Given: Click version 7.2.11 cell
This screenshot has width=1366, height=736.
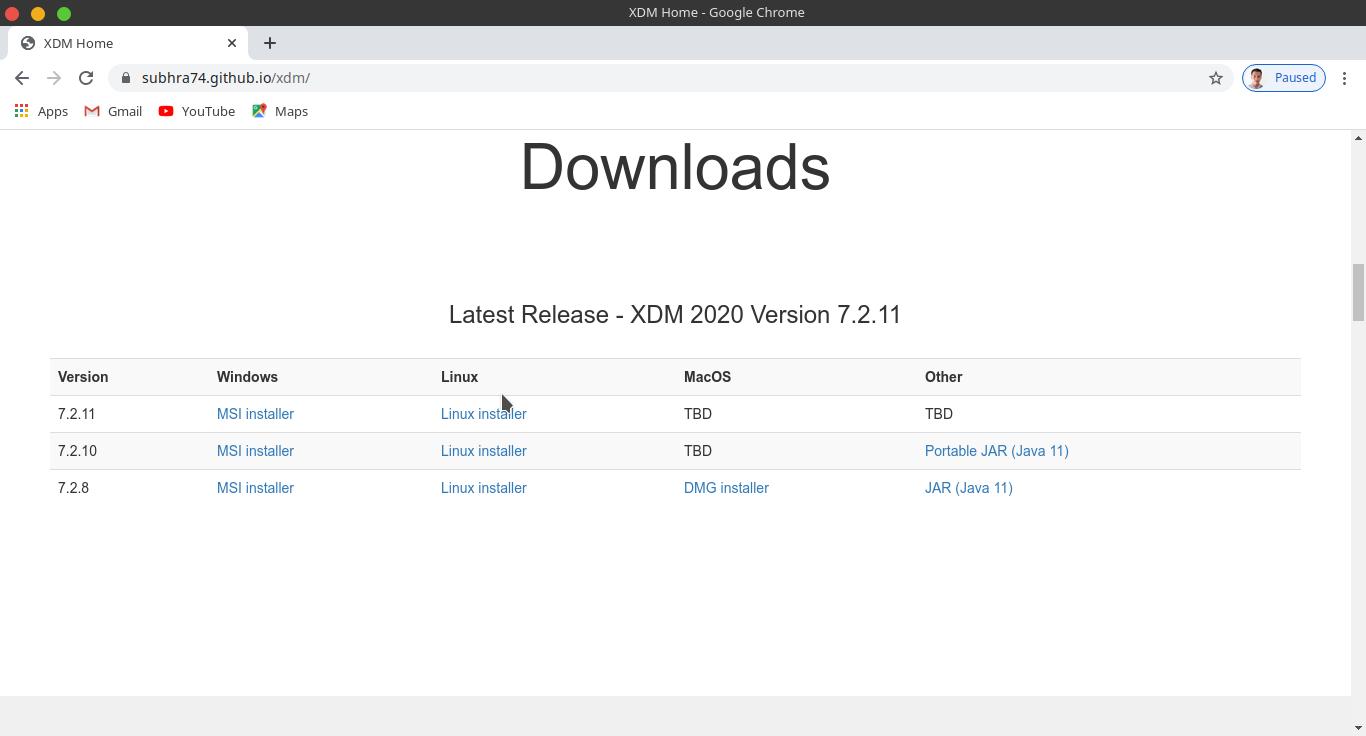Looking at the screenshot, I should [x=76, y=414].
